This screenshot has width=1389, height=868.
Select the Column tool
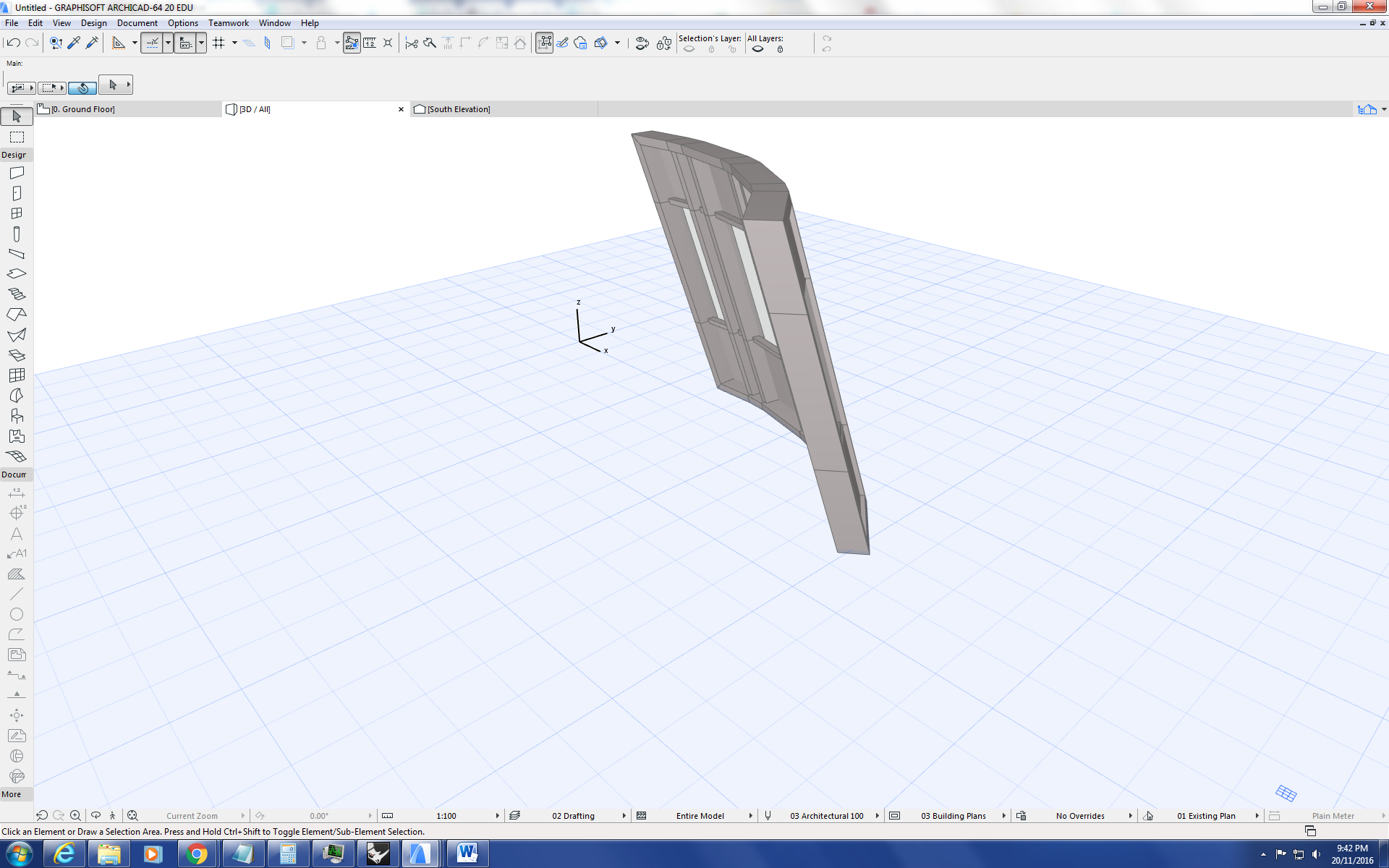[17, 234]
